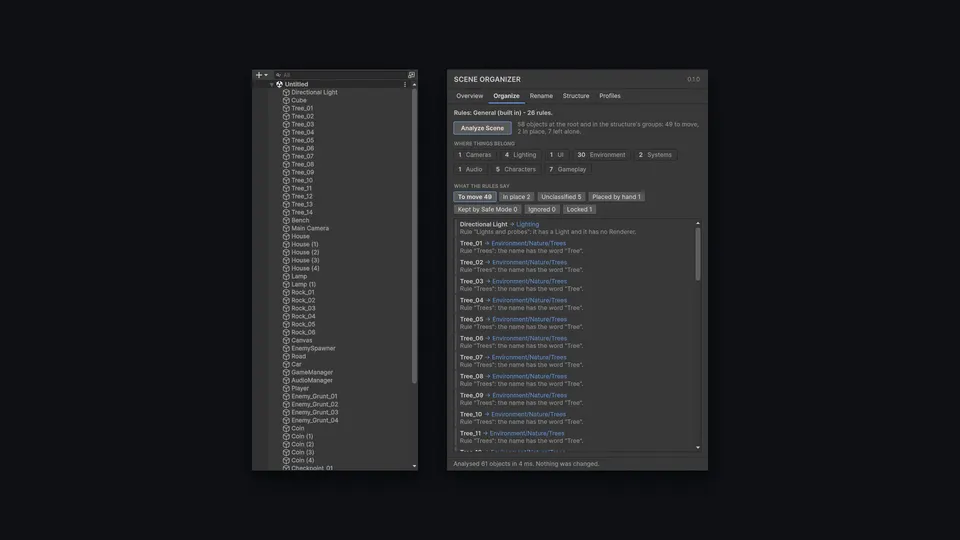
Task: Click the Car object icon
Action: click(286, 364)
